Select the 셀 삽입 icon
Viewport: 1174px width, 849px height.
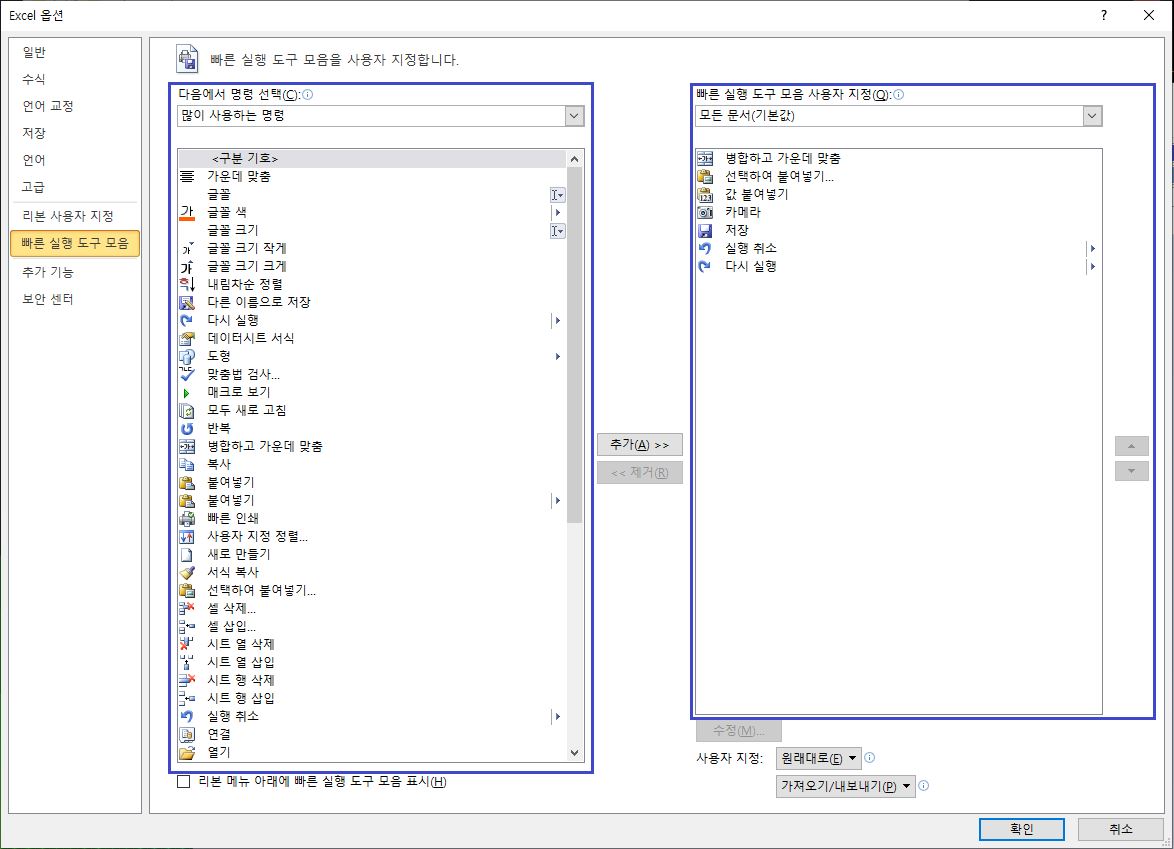point(187,626)
